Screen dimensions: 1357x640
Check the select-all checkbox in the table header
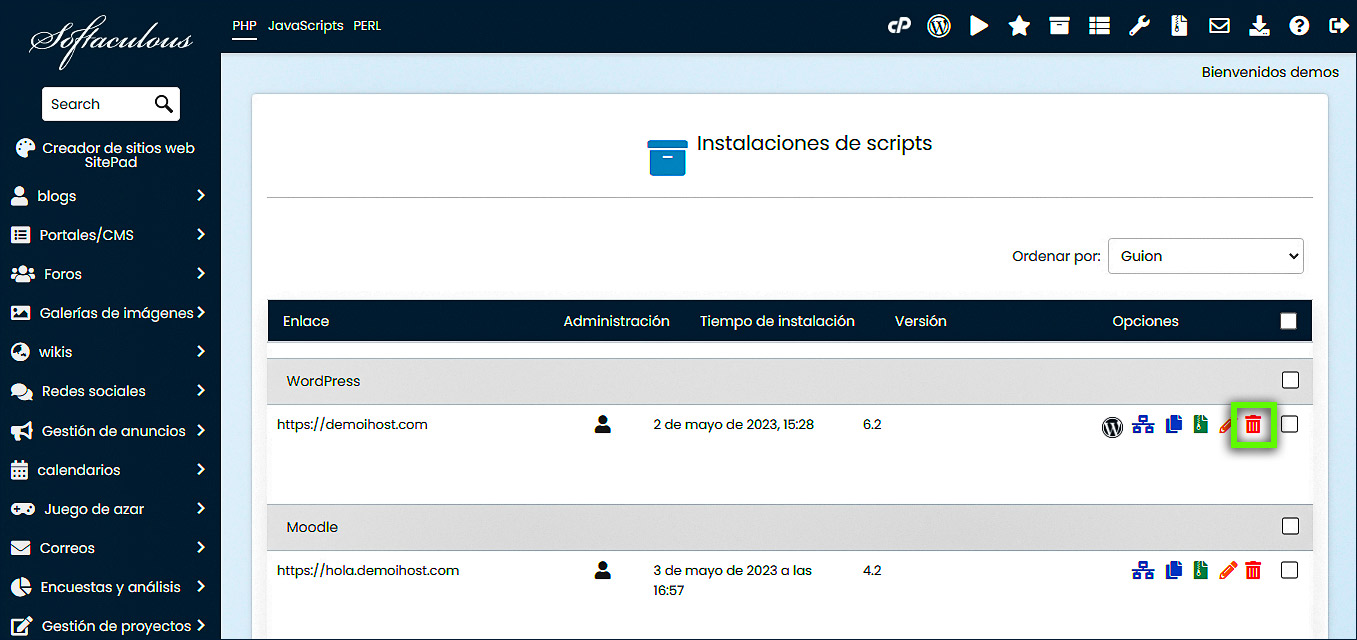click(1288, 320)
